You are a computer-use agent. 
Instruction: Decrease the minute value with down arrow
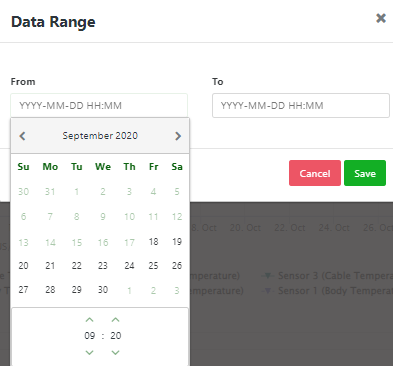pyautogui.click(x=115, y=352)
